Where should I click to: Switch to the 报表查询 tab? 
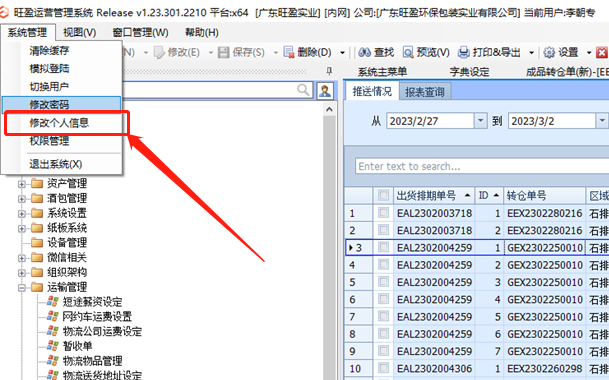[425, 92]
